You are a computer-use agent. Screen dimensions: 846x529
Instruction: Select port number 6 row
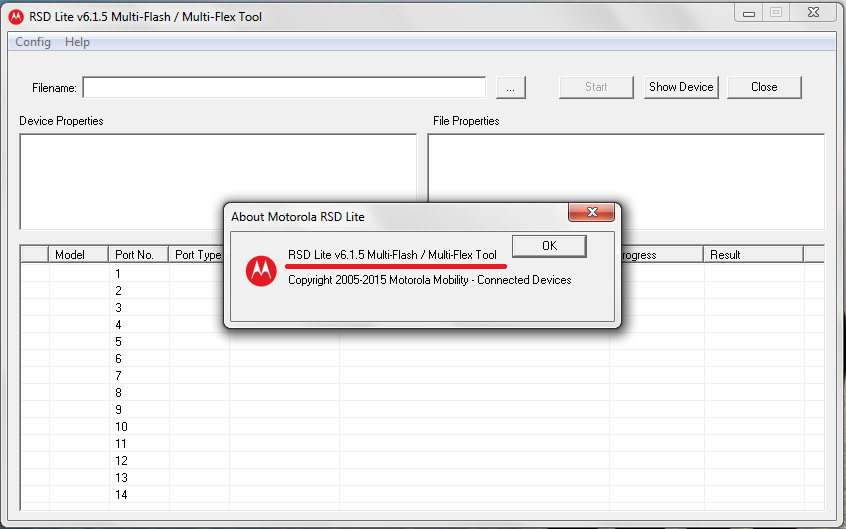(x=422, y=358)
